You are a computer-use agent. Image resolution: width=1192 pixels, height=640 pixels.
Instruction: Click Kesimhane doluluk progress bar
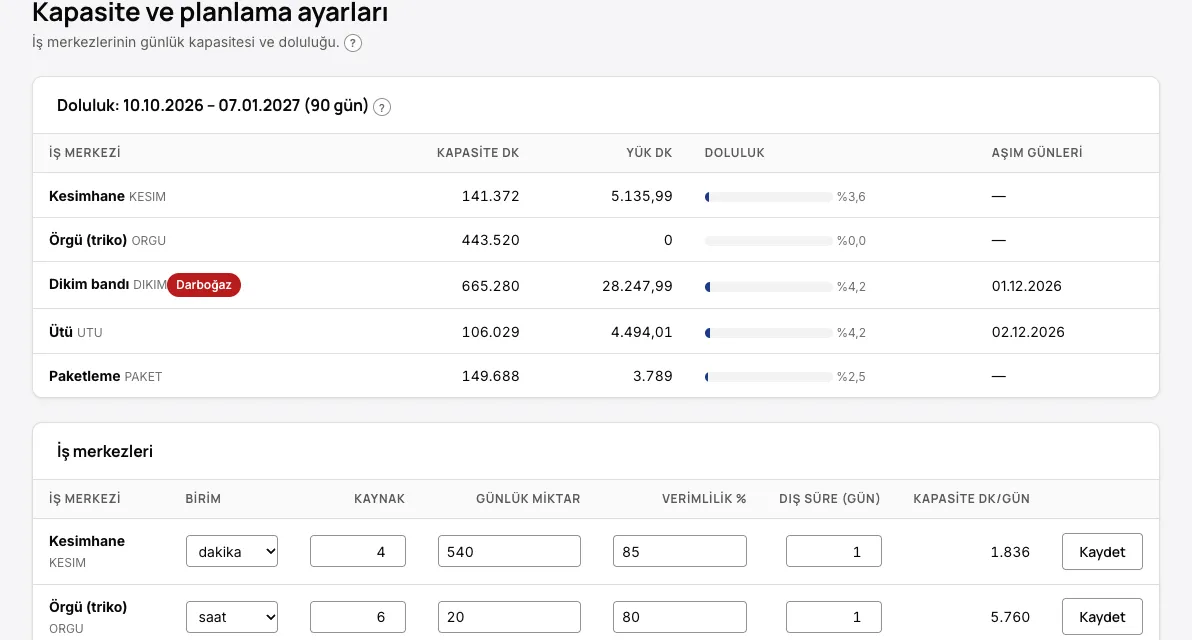[x=769, y=197]
